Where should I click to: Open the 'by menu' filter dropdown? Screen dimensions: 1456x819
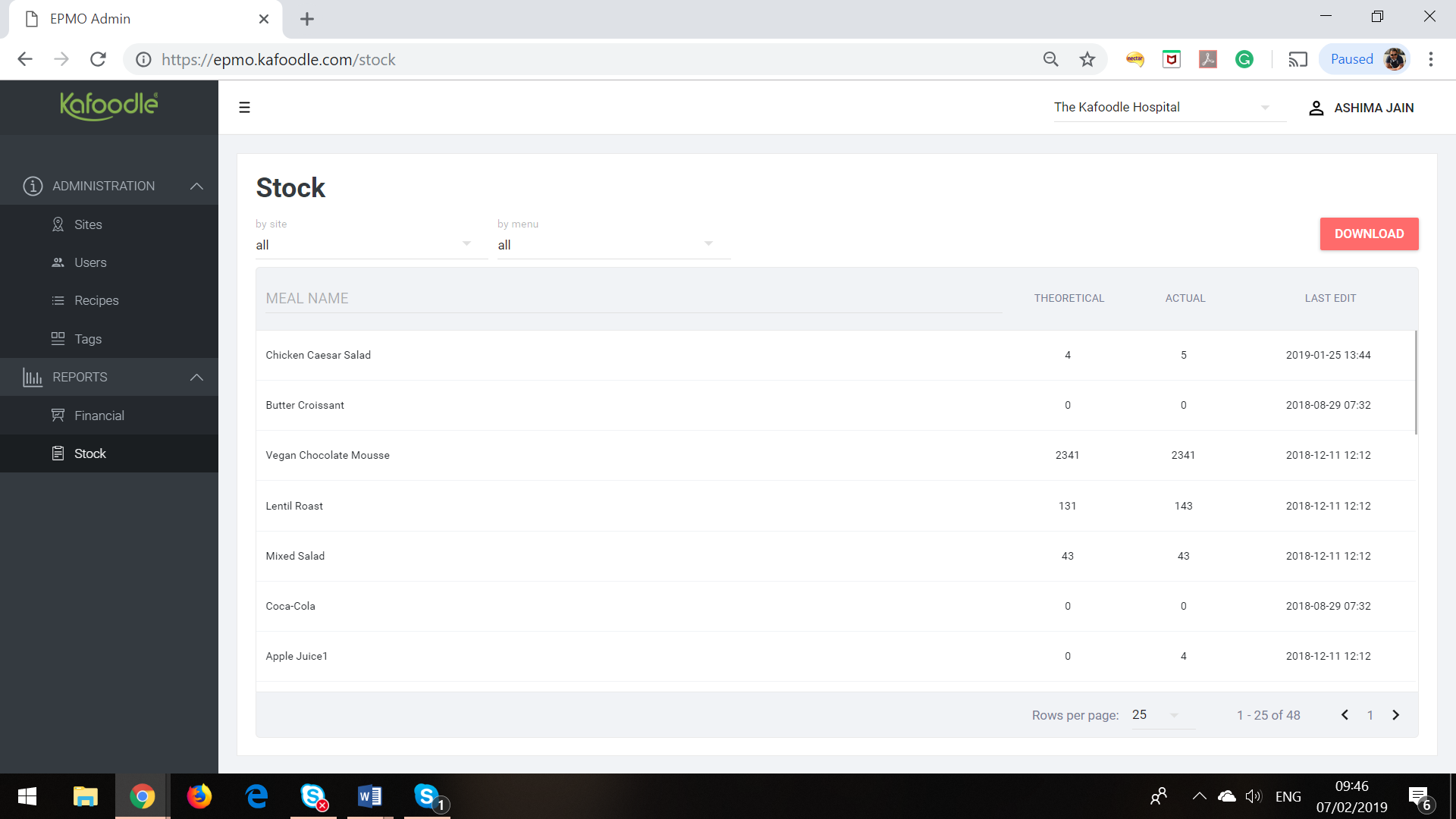pos(613,244)
